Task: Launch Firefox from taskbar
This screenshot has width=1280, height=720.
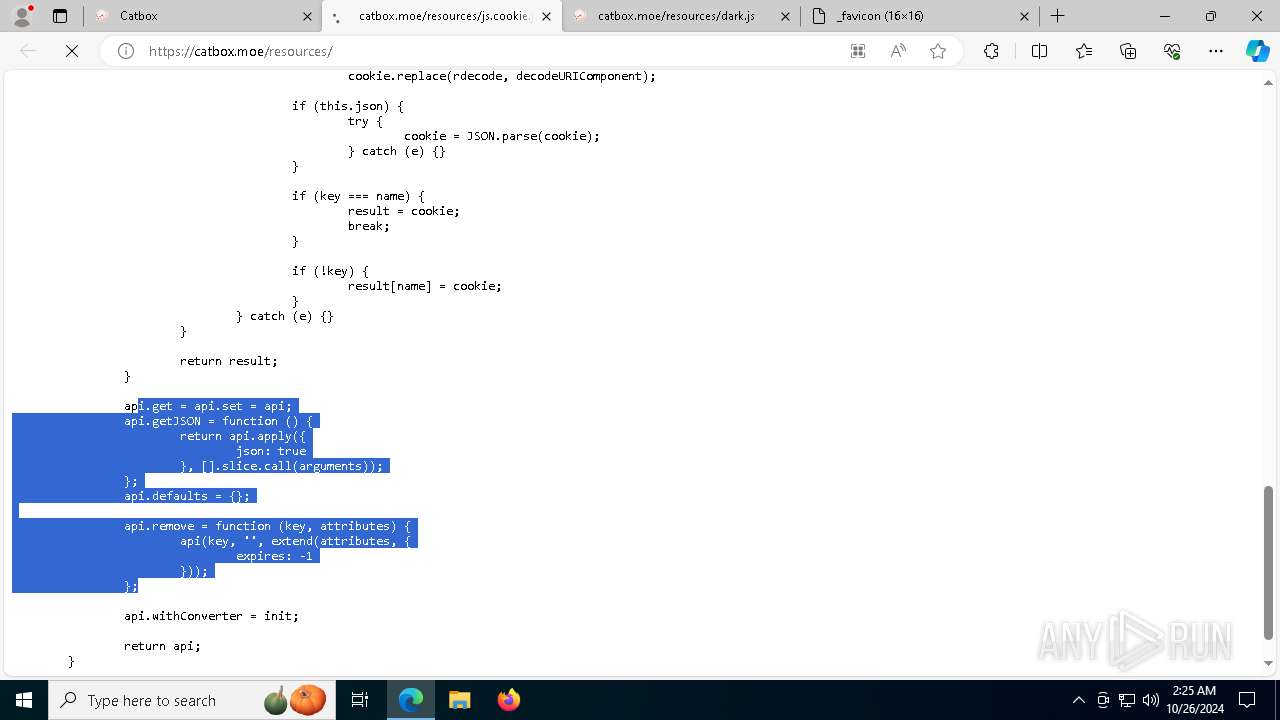Action: point(508,700)
